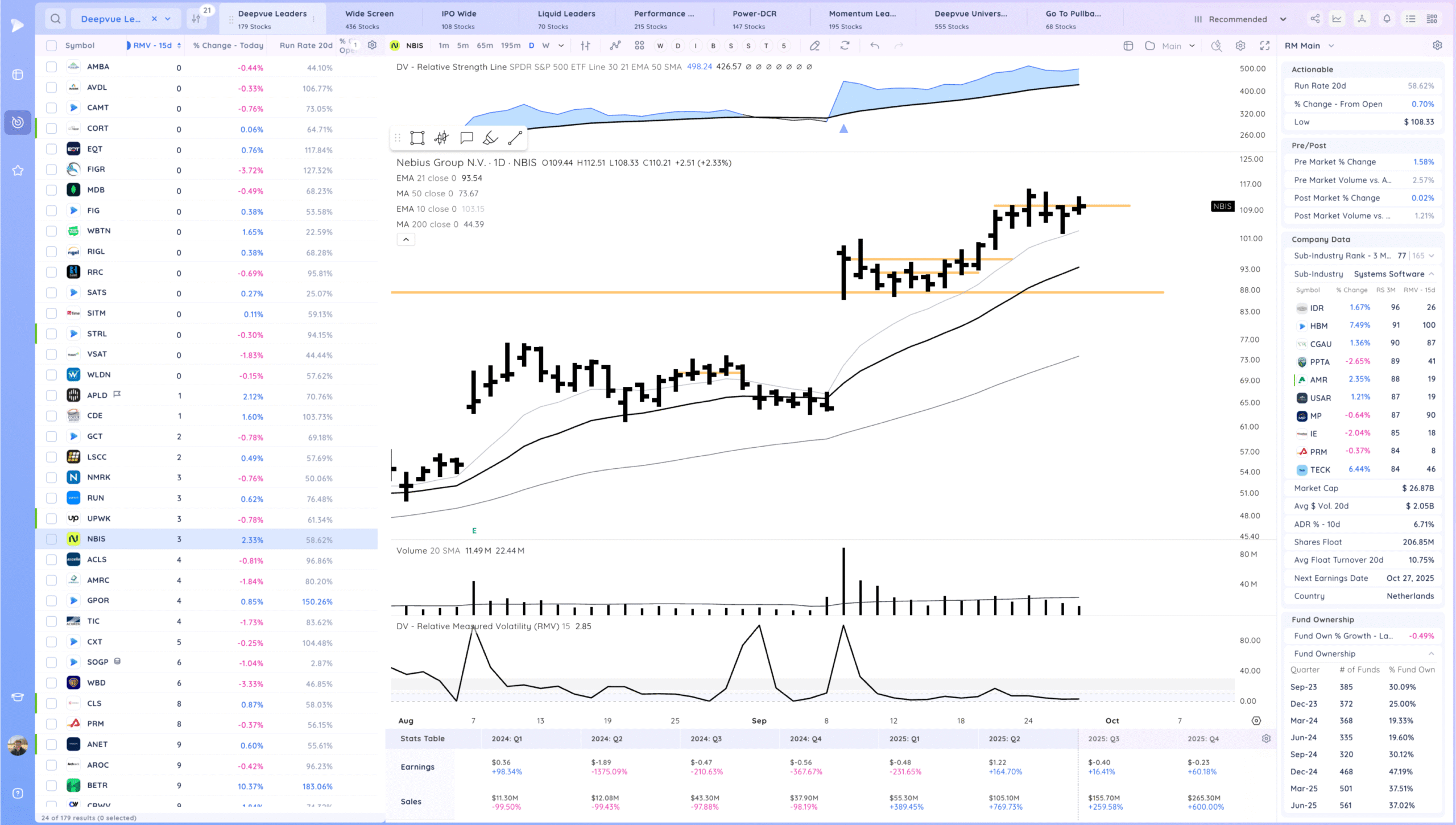1456x825 pixels.
Task: Open the table layout icon left of Main
Action: click(x=1128, y=46)
